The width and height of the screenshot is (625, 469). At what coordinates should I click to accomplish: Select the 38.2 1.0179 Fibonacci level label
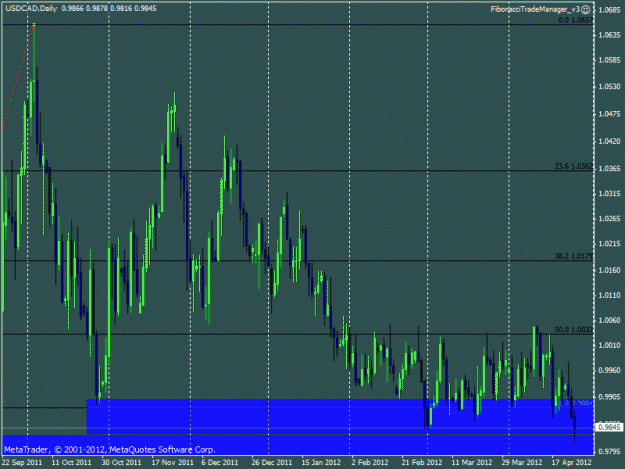[574, 256]
